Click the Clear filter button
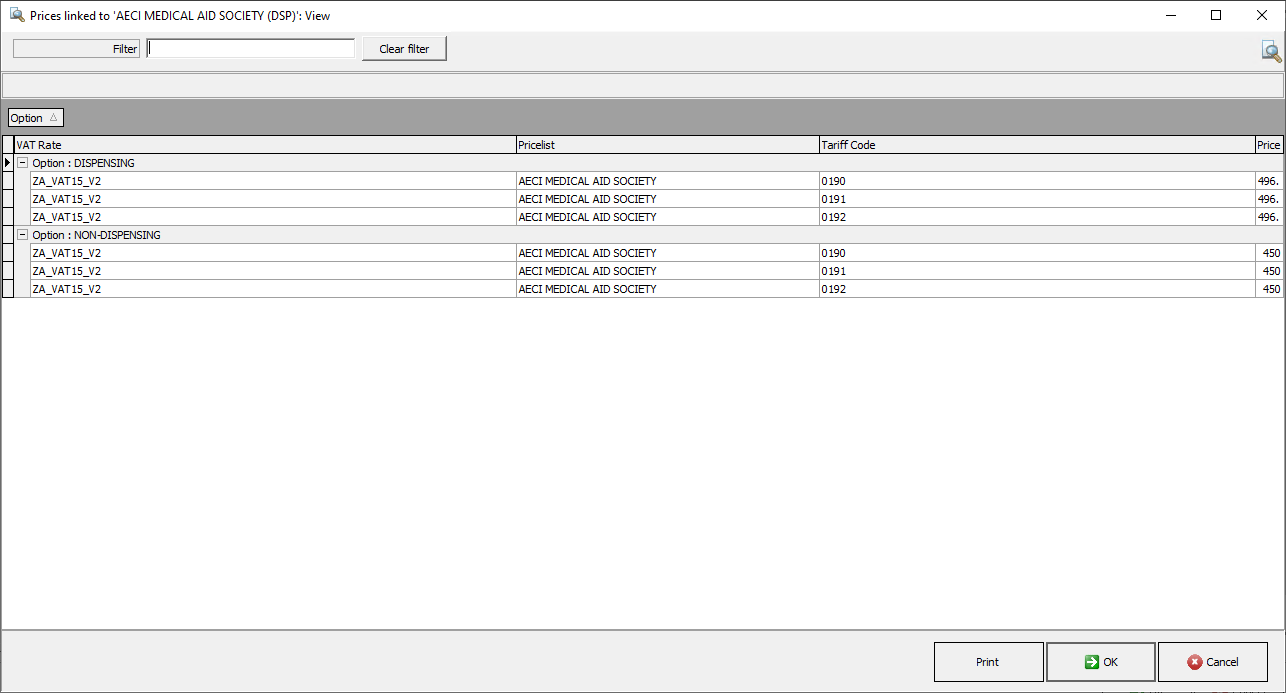Screen dimensions: 1286x693 point(404,49)
